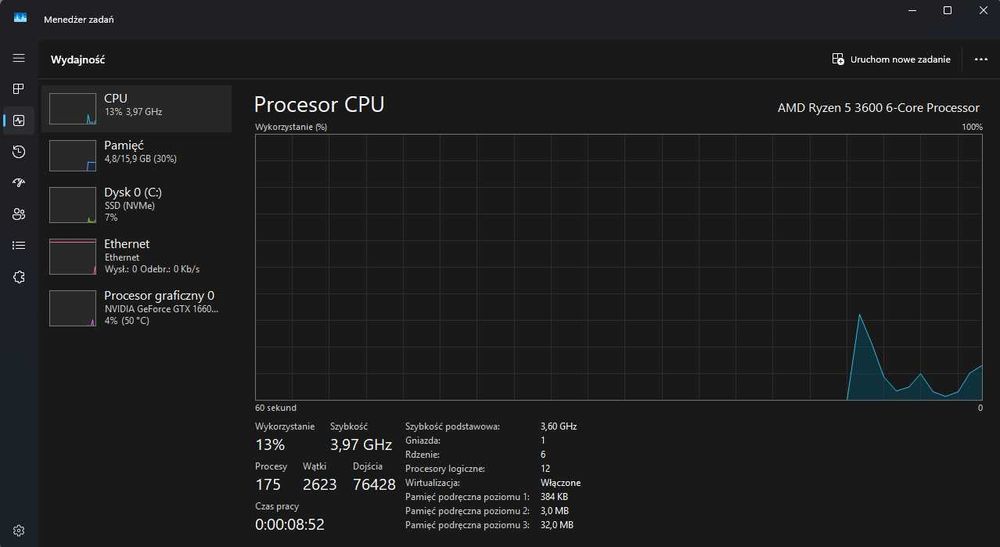Switch to the Details list icon

18,245
